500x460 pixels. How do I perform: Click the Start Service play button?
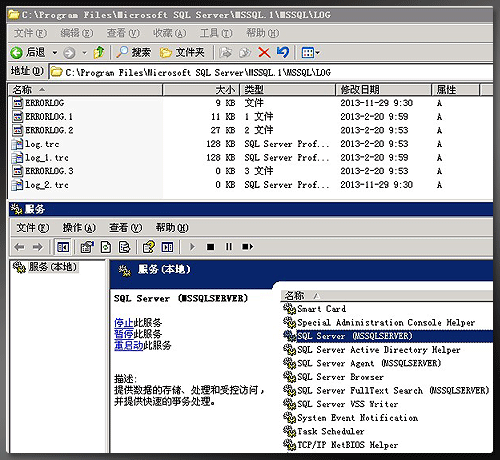click(192, 247)
